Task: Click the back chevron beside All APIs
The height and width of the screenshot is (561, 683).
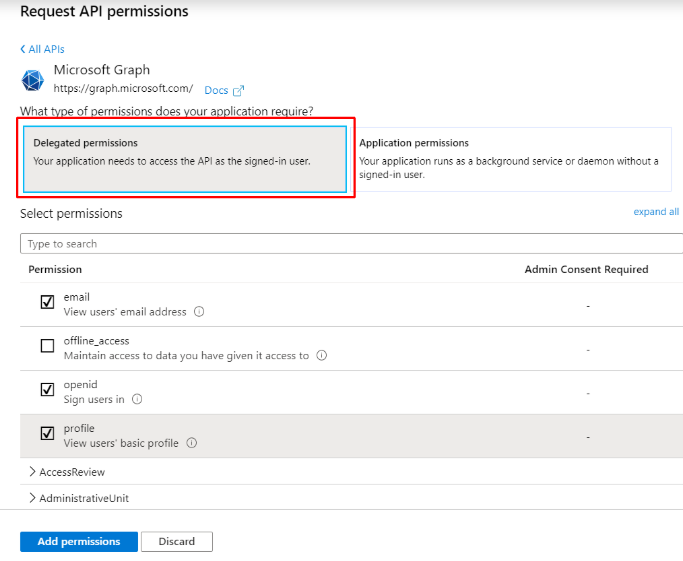Action: (23, 49)
